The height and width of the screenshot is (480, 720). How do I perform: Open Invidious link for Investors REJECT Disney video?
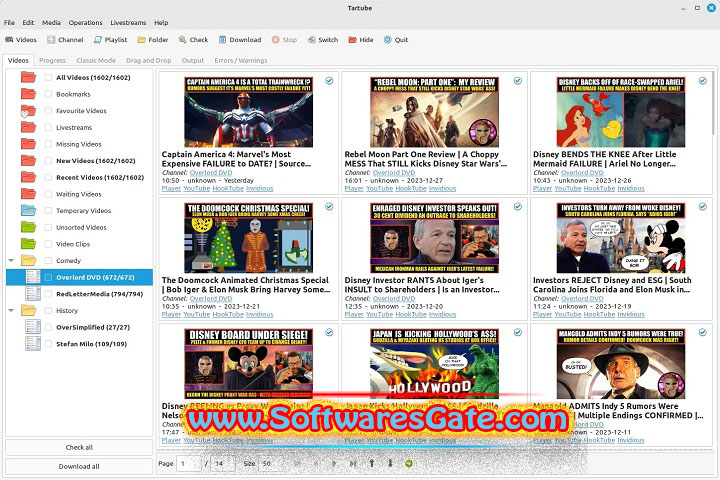click(x=630, y=314)
